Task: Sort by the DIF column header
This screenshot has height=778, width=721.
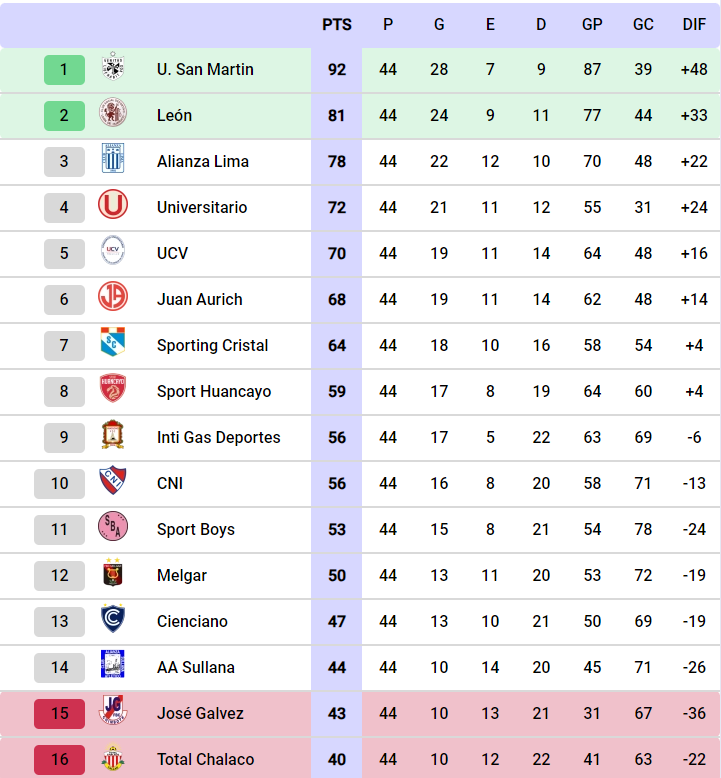Action: pos(694,24)
